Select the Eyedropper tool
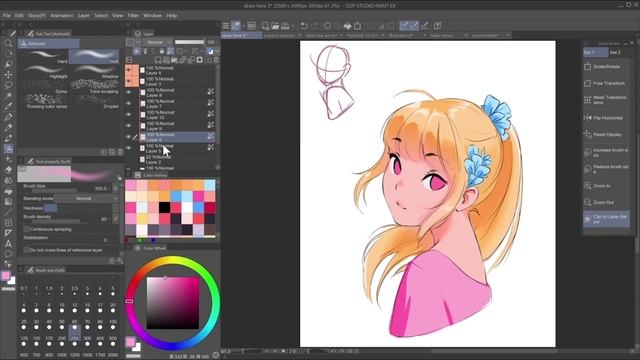Viewport: 640px width, 360px height. pos(8,107)
